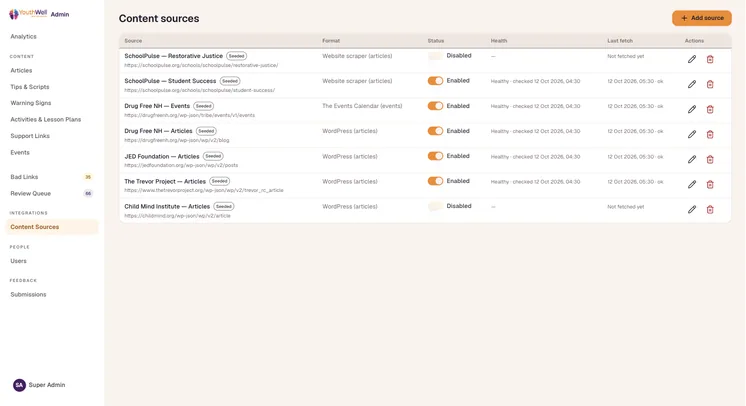
Task: Click Not fetched yet for Child Mind Institute
Action: pos(626,207)
